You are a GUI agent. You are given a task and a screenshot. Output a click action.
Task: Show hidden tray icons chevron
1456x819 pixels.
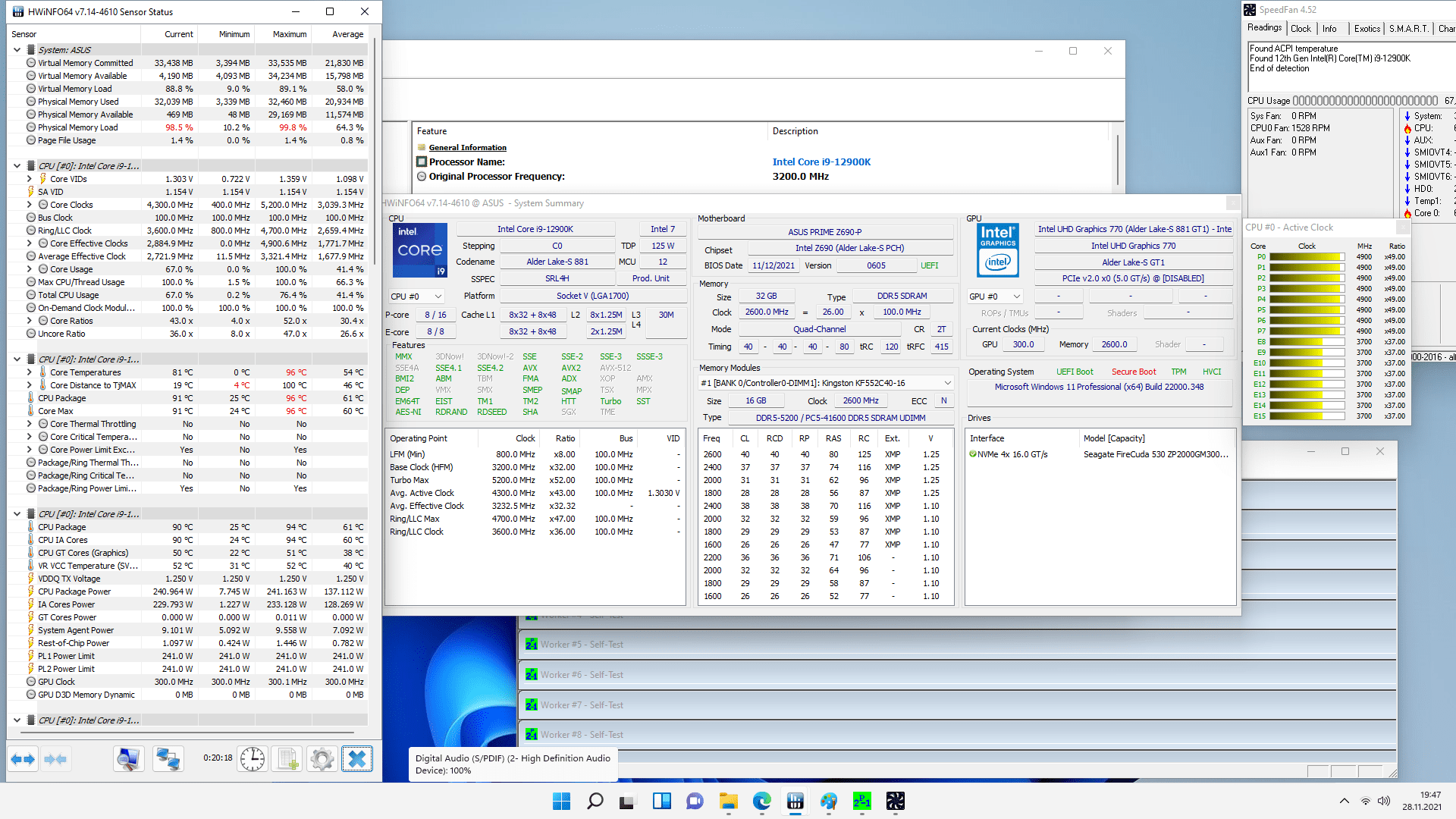(1345, 801)
